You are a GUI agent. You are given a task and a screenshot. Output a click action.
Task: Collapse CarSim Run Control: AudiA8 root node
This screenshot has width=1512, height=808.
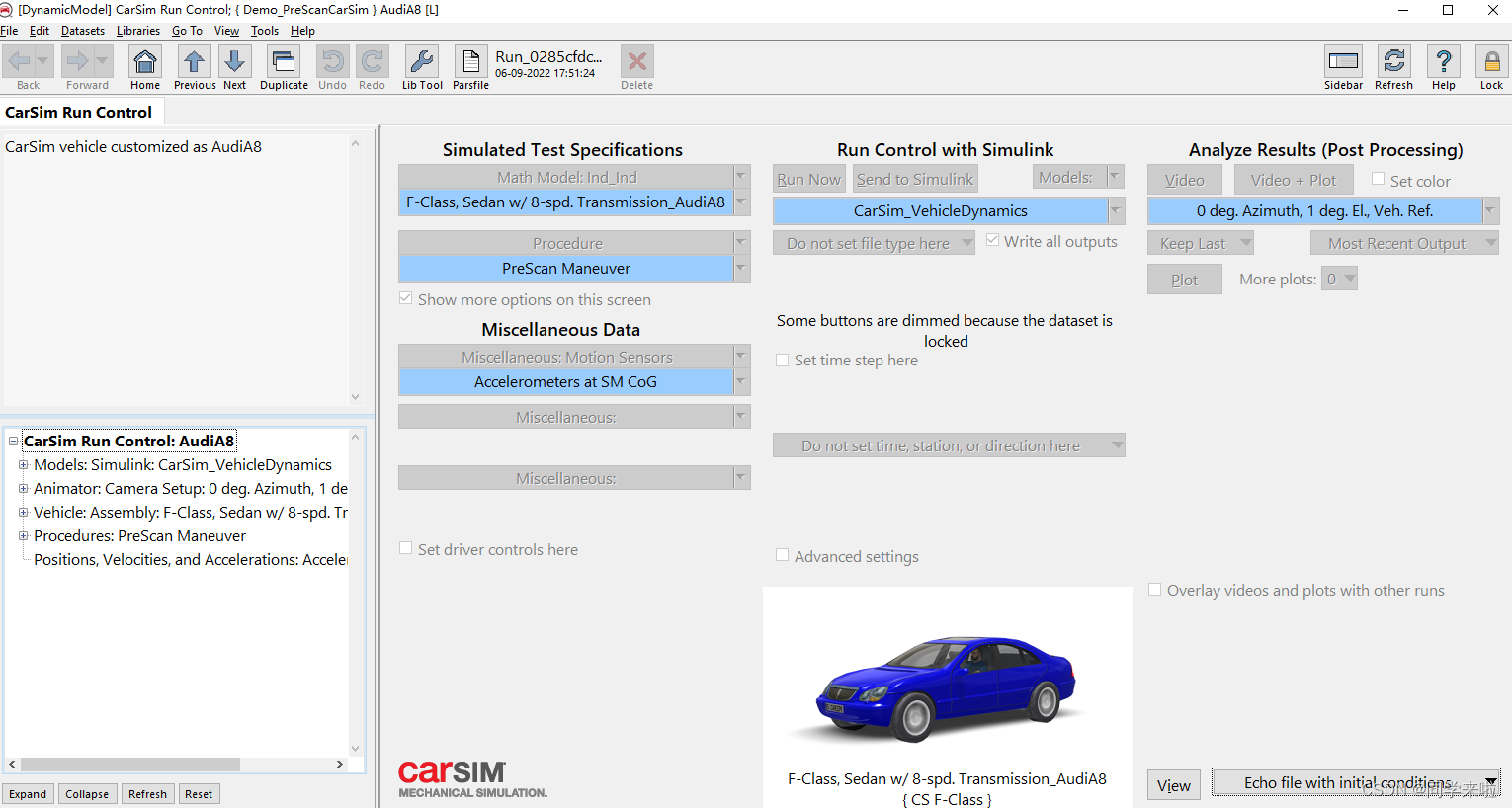pyautogui.click(x=13, y=441)
